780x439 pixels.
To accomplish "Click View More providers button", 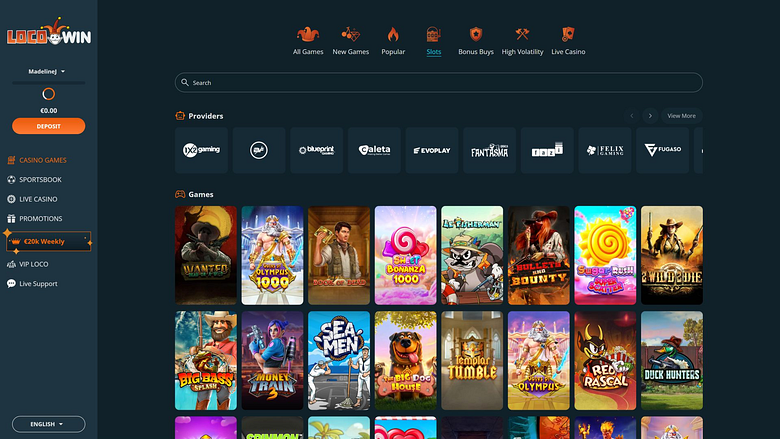I will pos(682,116).
